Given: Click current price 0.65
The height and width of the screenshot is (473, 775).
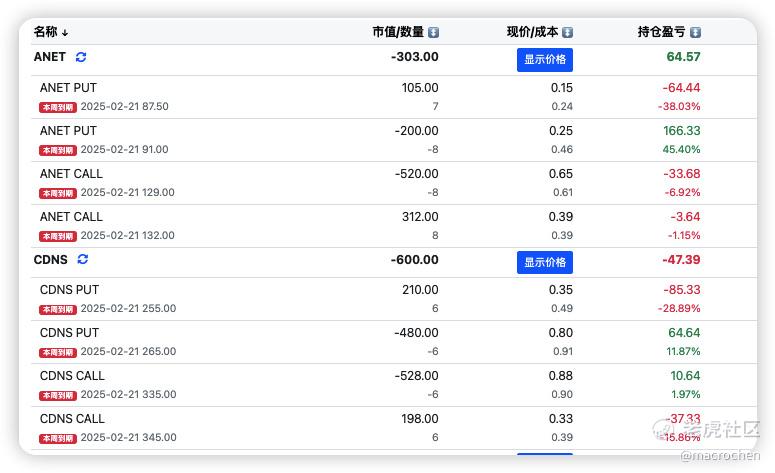Looking at the screenshot, I should pyautogui.click(x=560, y=173).
